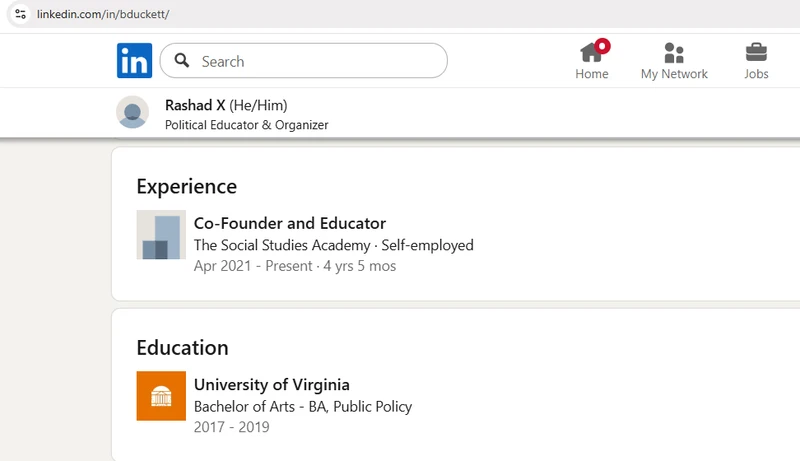Click the site info icon in address bar
Image resolution: width=800 pixels, height=461 pixels.
[x=21, y=14]
